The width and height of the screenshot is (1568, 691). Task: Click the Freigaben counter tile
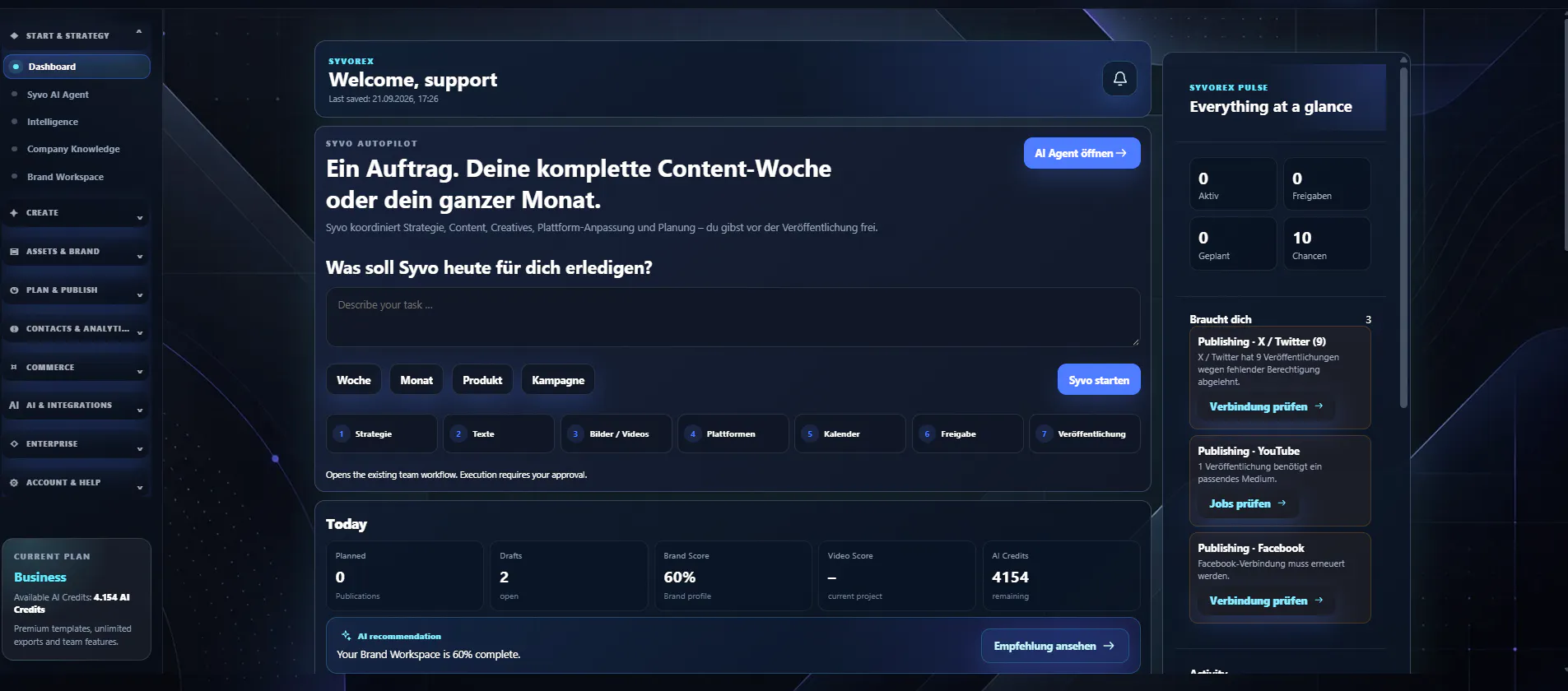(1327, 184)
